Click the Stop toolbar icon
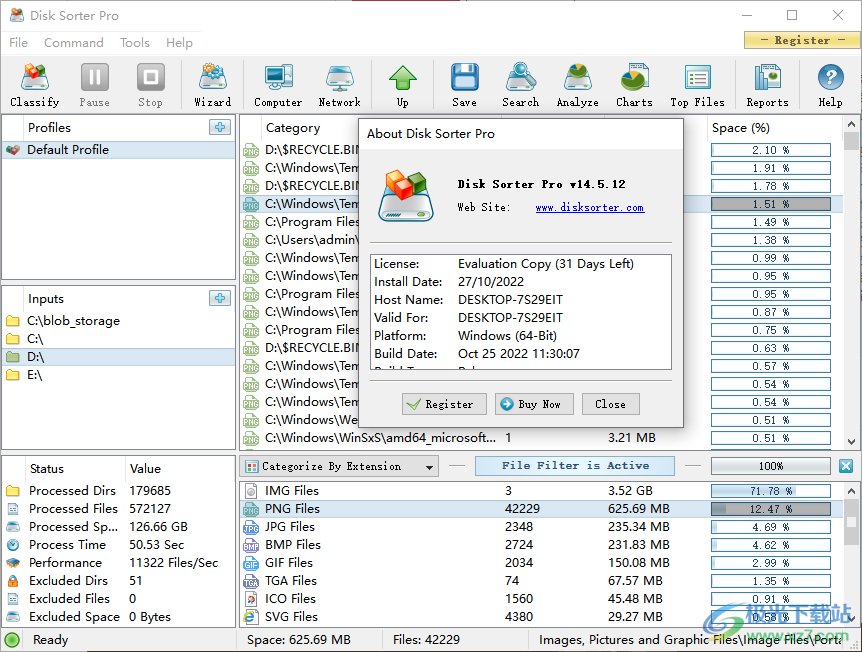This screenshot has height=652, width=862. pyautogui.click(x=151, y=85)
